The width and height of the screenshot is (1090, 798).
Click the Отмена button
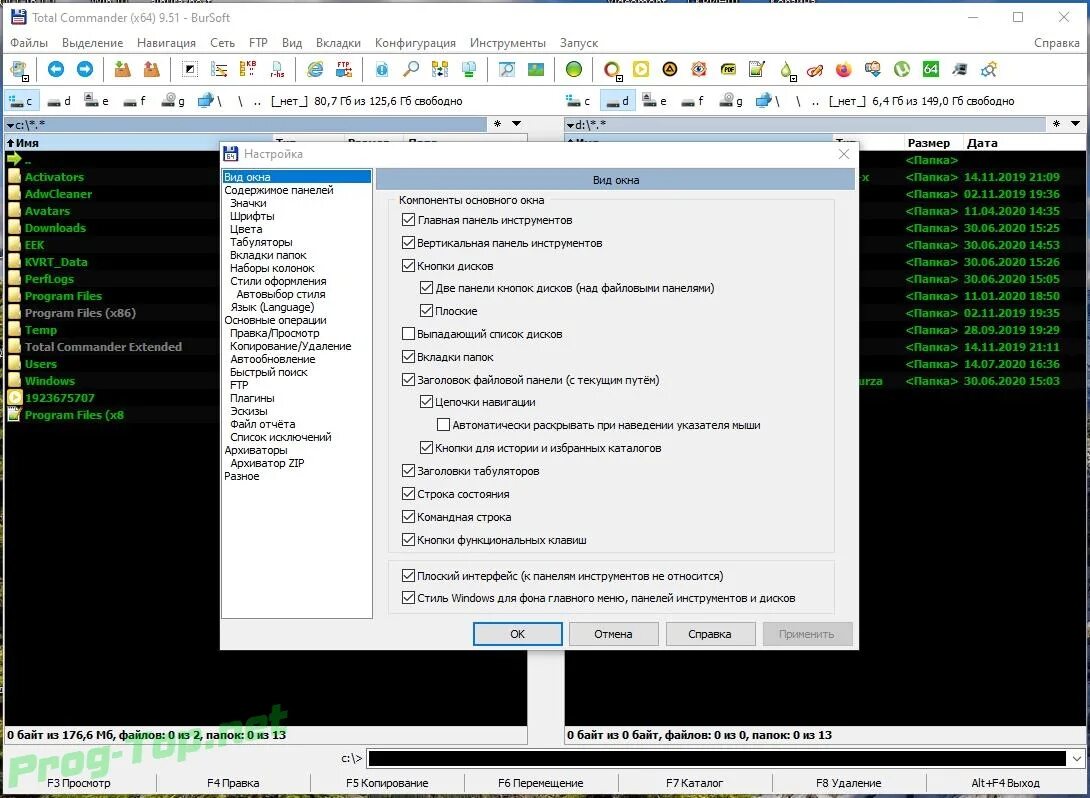[x=613, y=634]
